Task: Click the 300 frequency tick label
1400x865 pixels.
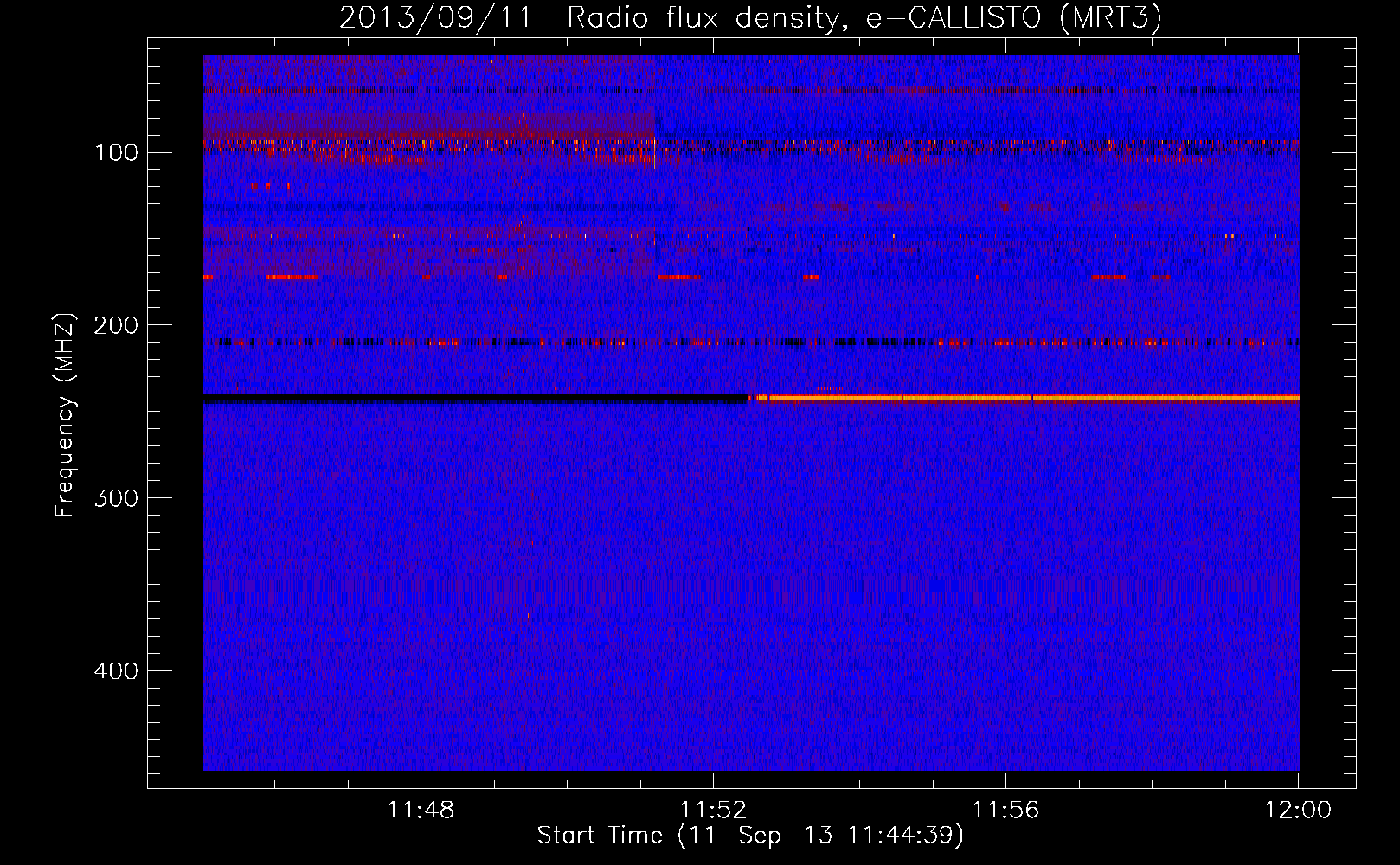Action: pos(116,498)
